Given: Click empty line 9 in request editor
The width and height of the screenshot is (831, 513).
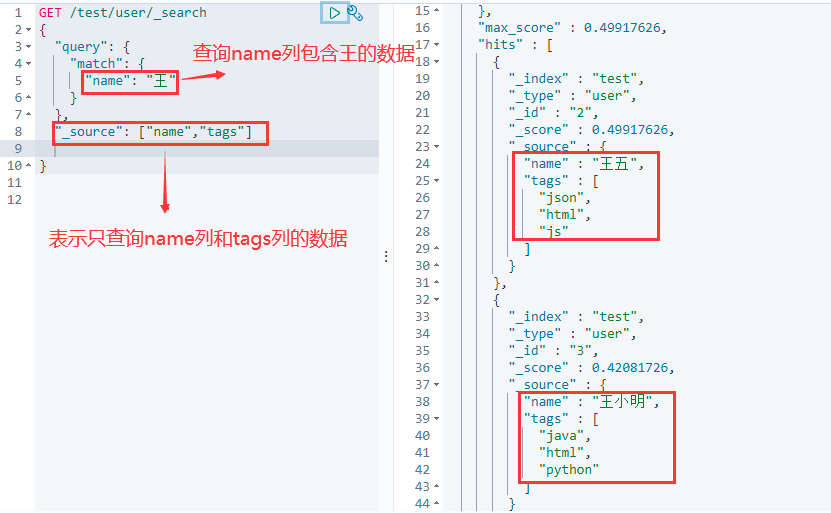Looking at the screenshot, I should (x=200, y=149).
